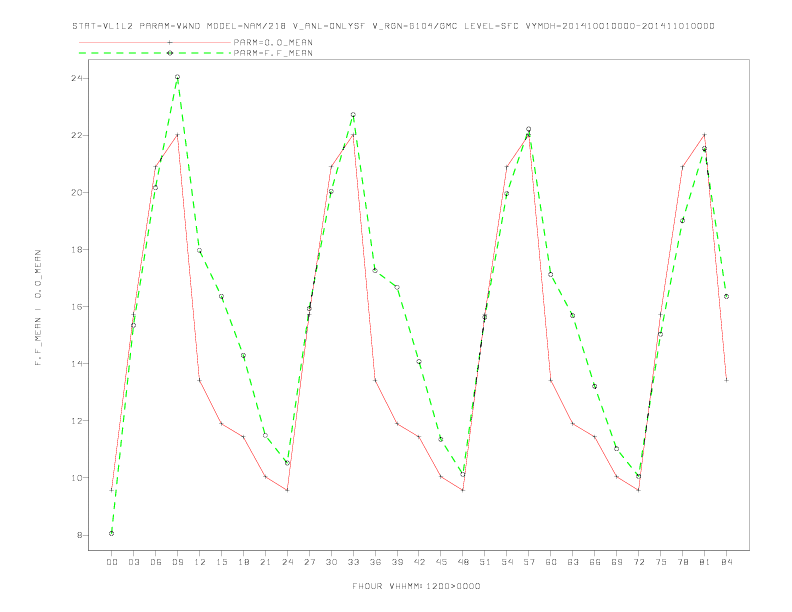792x612 pixels.
Task: Click red O.O_MEAN marker at hour 84
Action: coord(726,380)
